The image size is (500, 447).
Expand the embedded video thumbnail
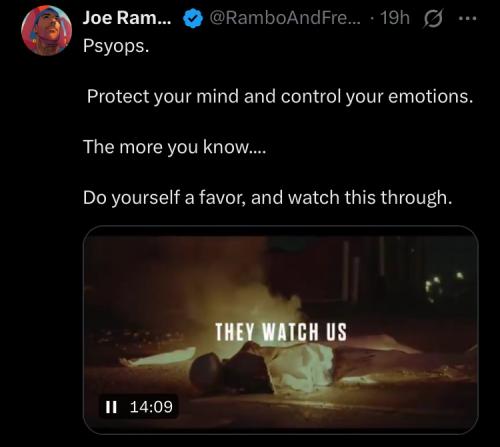tap(281, 330)
